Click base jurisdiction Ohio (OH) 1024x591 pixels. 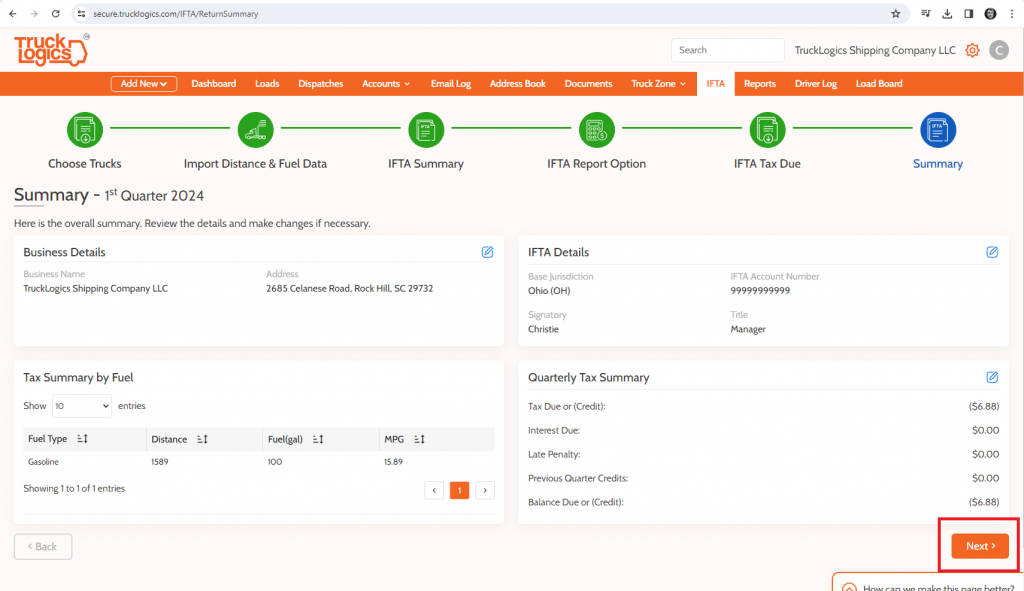549,291
